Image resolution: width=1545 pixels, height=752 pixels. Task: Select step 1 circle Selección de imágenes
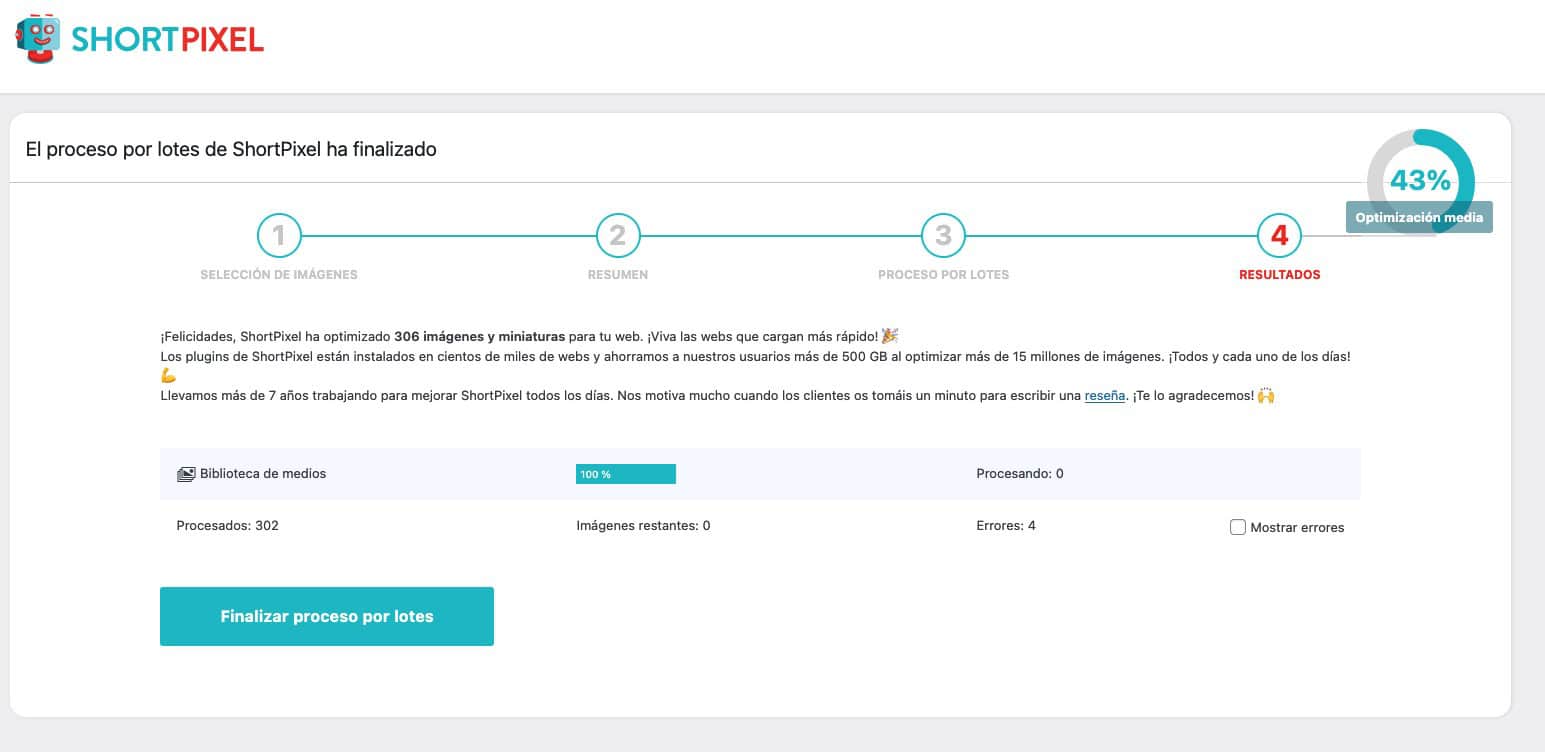(x=279, y=236)
